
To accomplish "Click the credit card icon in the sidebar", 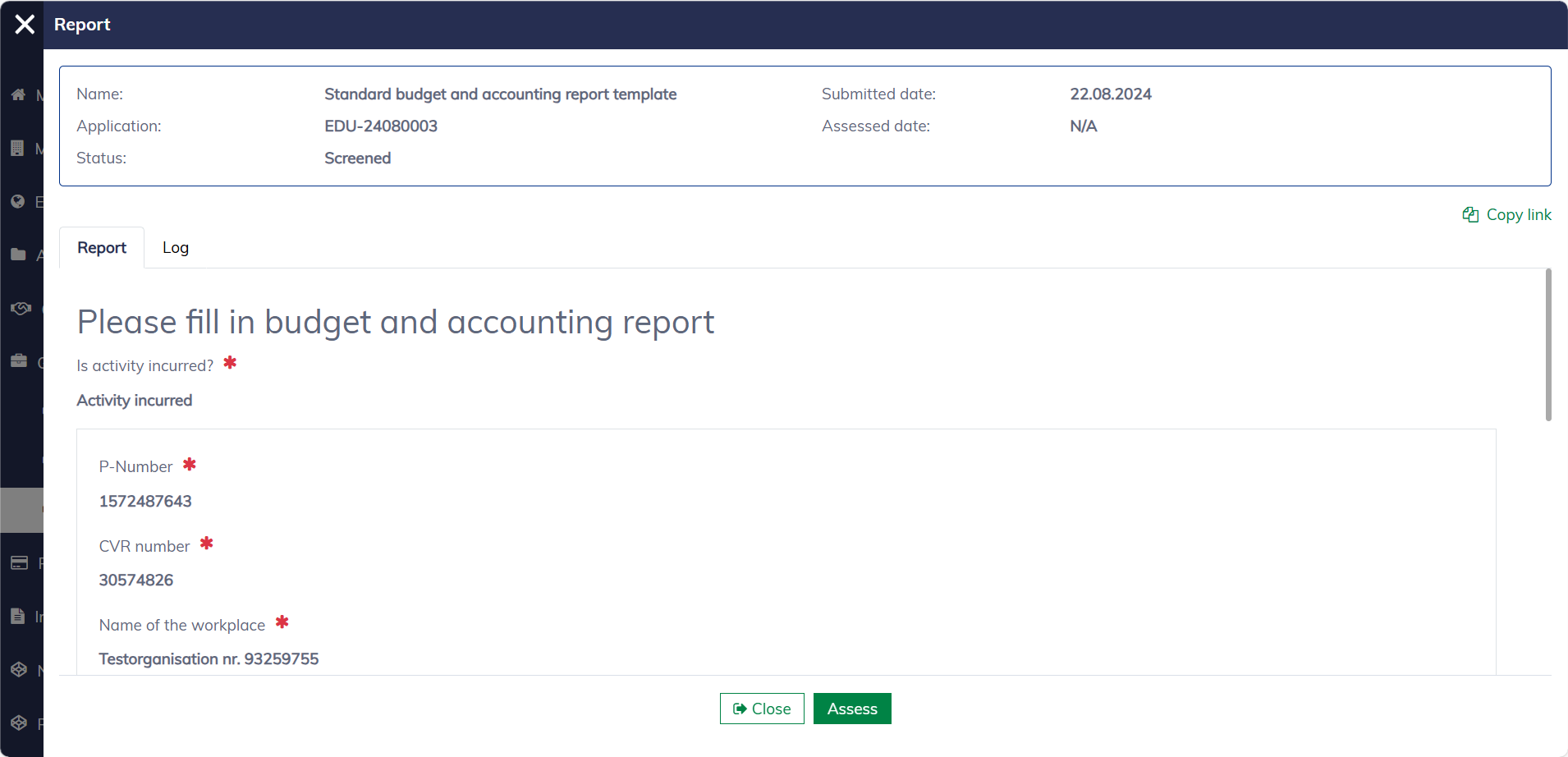I will tap(19, 563).
